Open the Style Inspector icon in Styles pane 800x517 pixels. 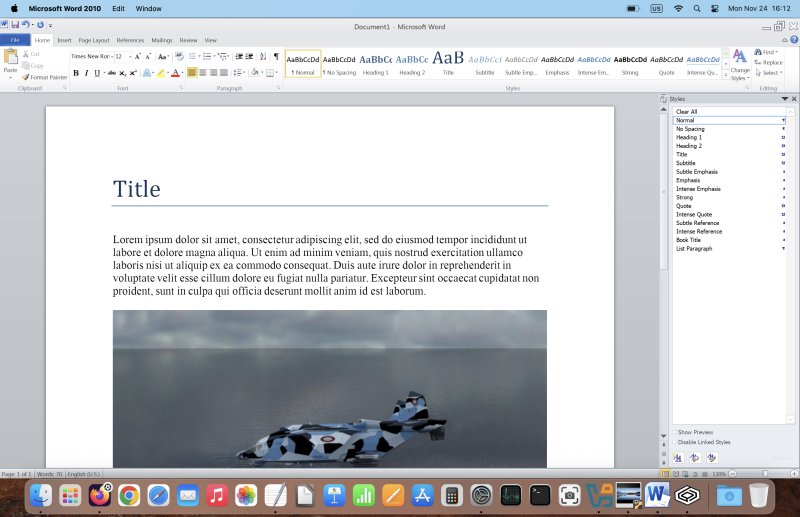[695, 457]
